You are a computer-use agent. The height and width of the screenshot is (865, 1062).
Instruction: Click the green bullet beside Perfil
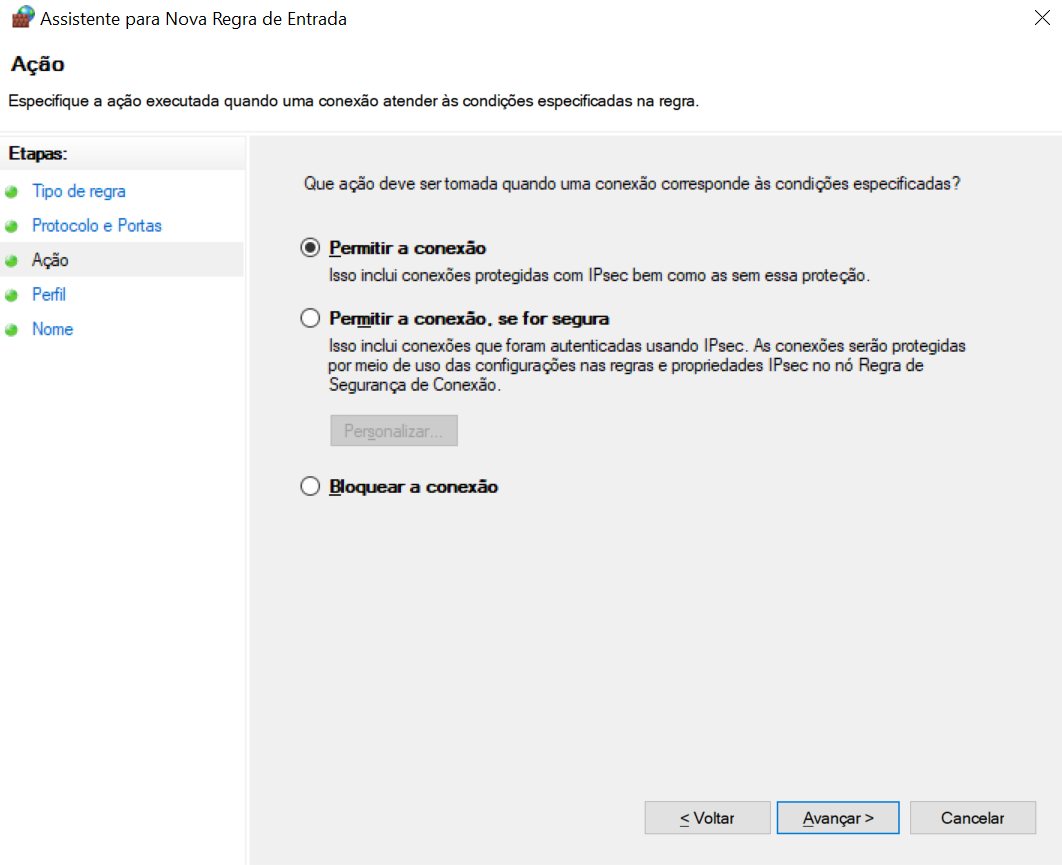point(12,295)
